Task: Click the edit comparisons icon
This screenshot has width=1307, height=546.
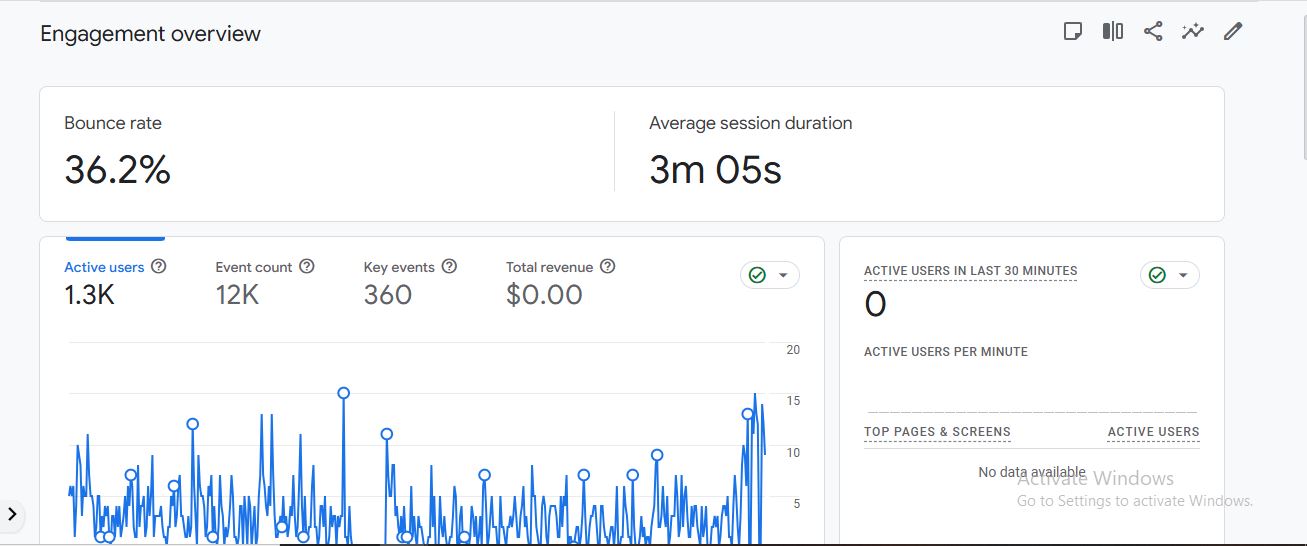Action: [x=1113, y=32]
